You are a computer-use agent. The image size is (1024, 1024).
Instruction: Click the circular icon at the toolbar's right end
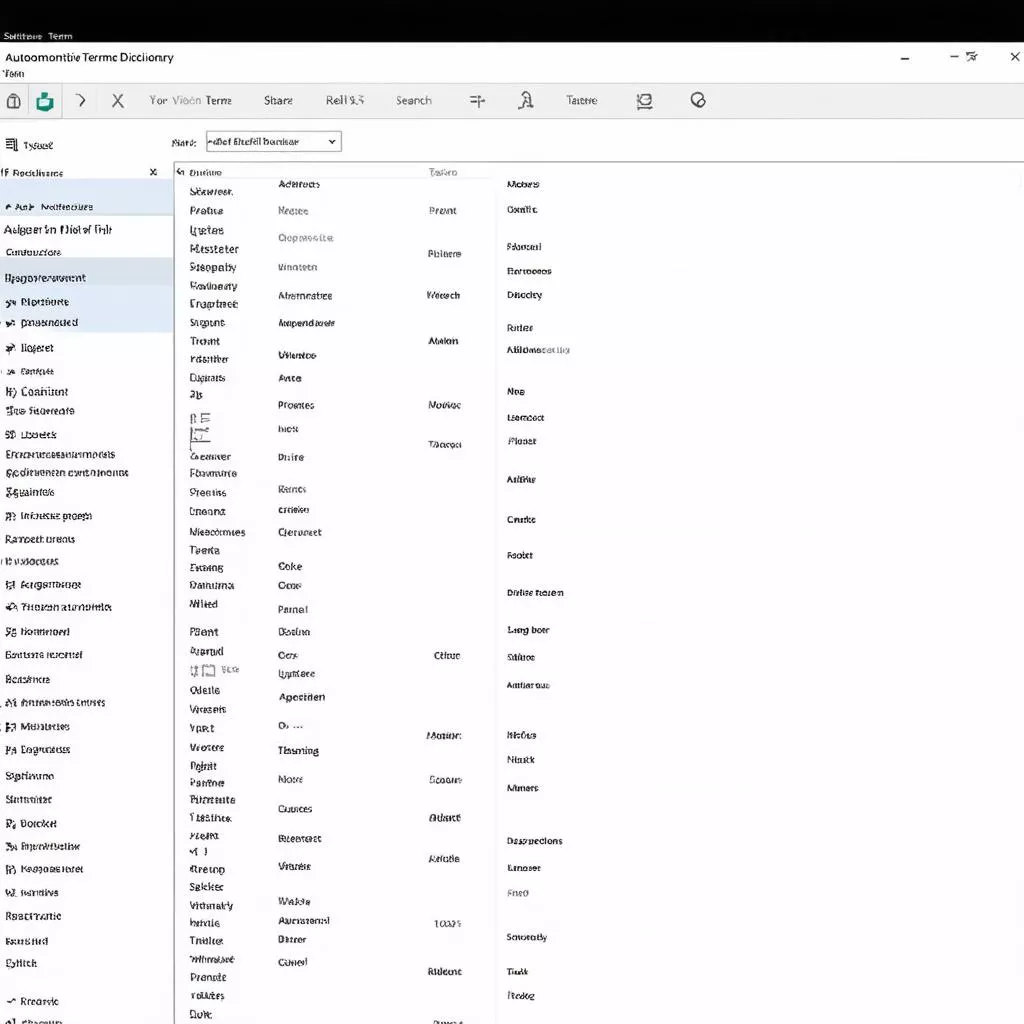(698, 101)
